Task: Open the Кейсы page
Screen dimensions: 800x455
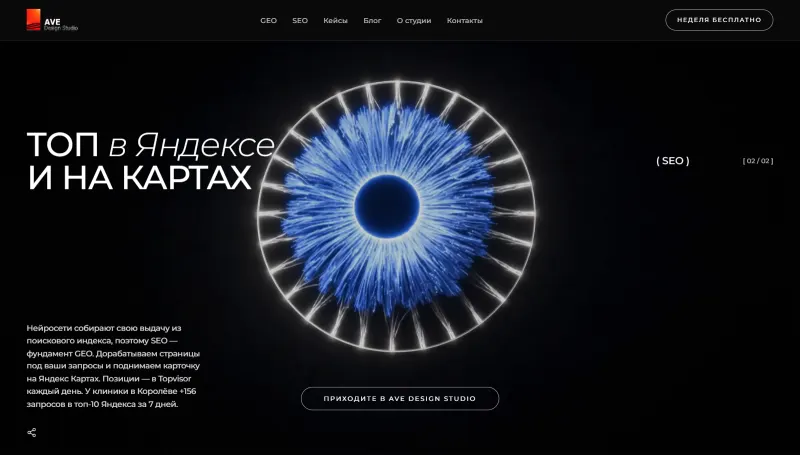Action: [x=335, y=20]
